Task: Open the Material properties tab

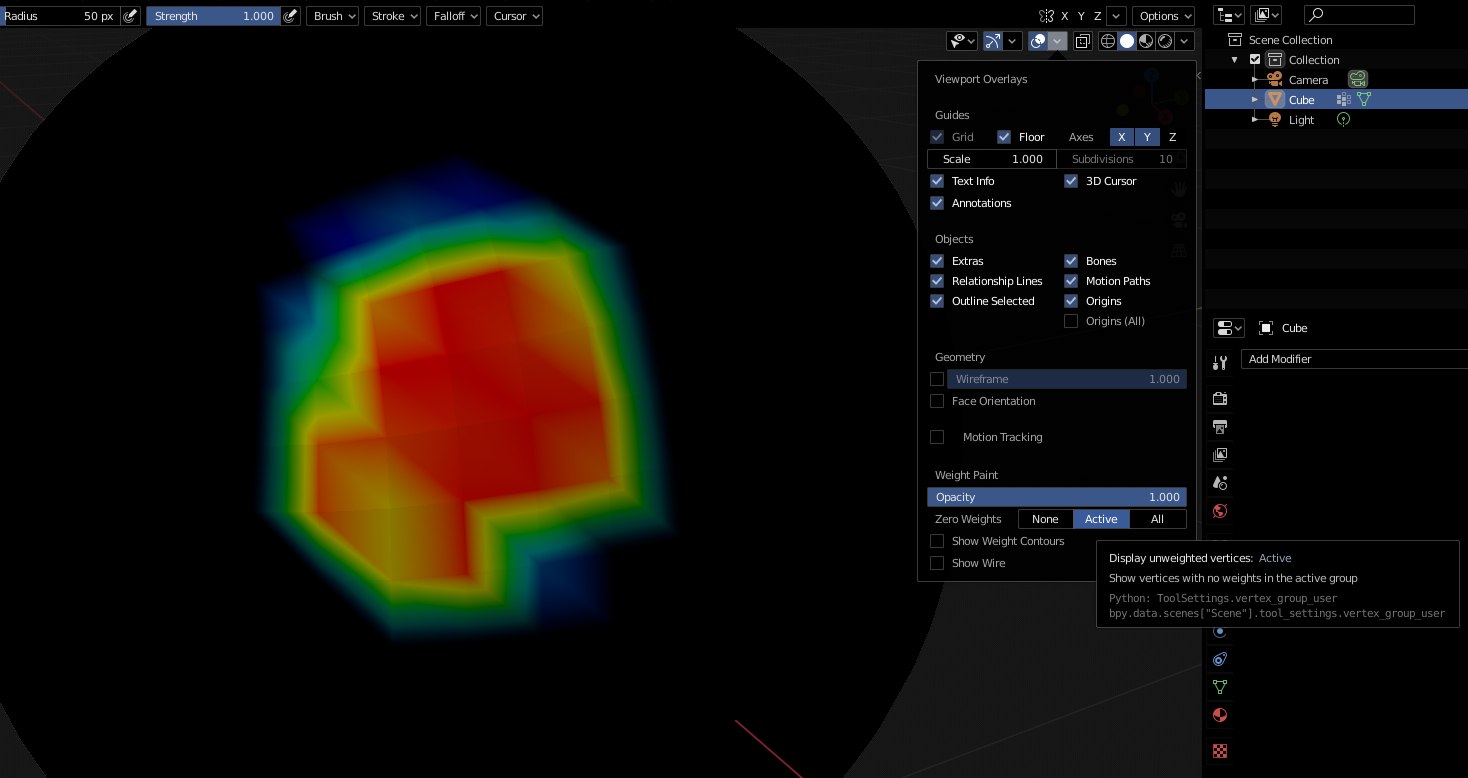Action: (1220, 715)
